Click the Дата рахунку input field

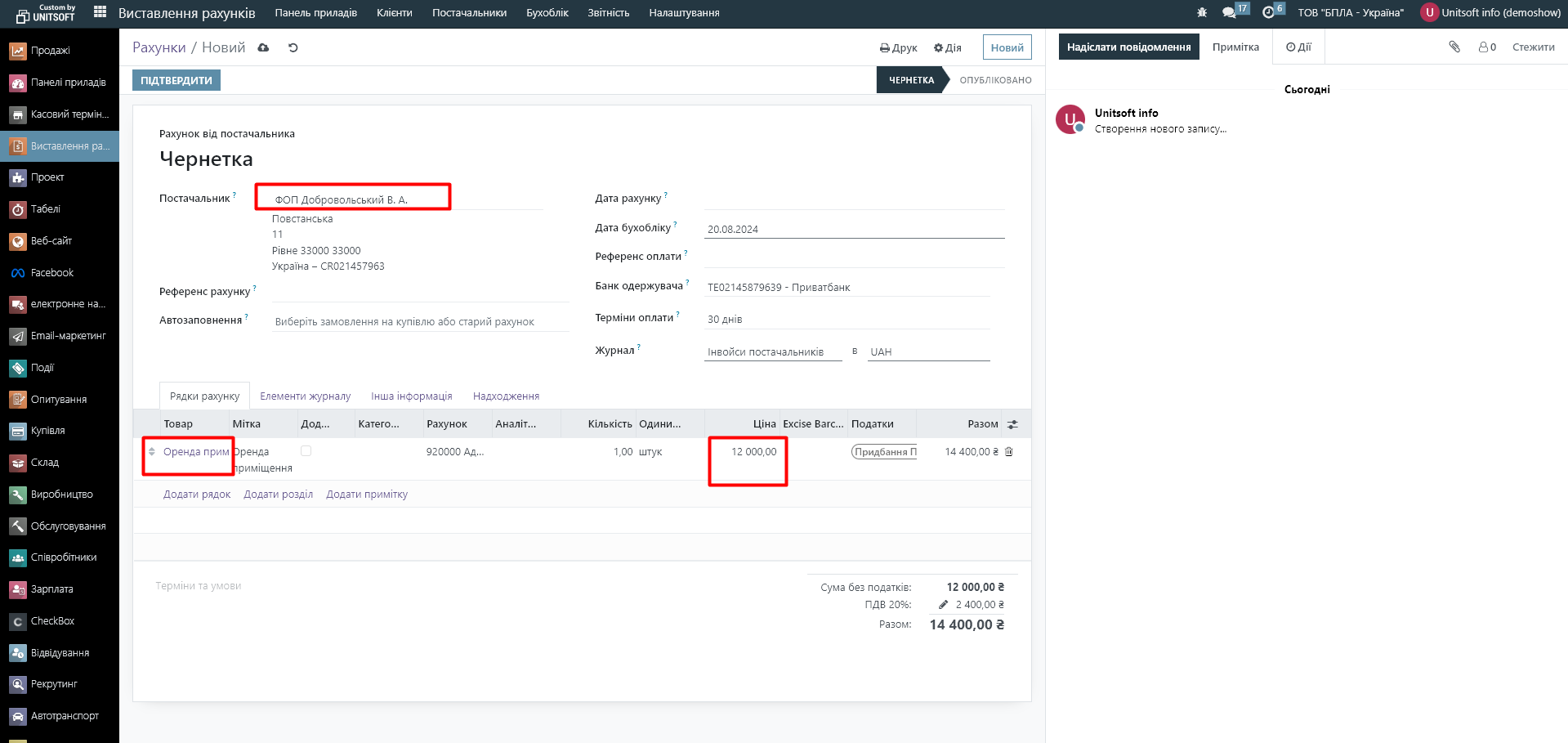point(853,199)
